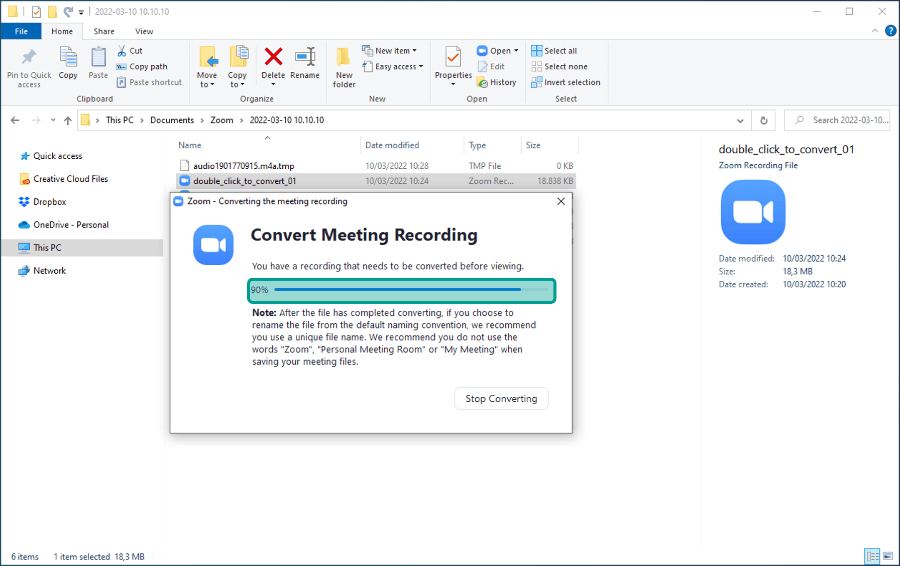Switch to large icons view in status bar
Screen dimensions: 900x566
pos(887,556)
